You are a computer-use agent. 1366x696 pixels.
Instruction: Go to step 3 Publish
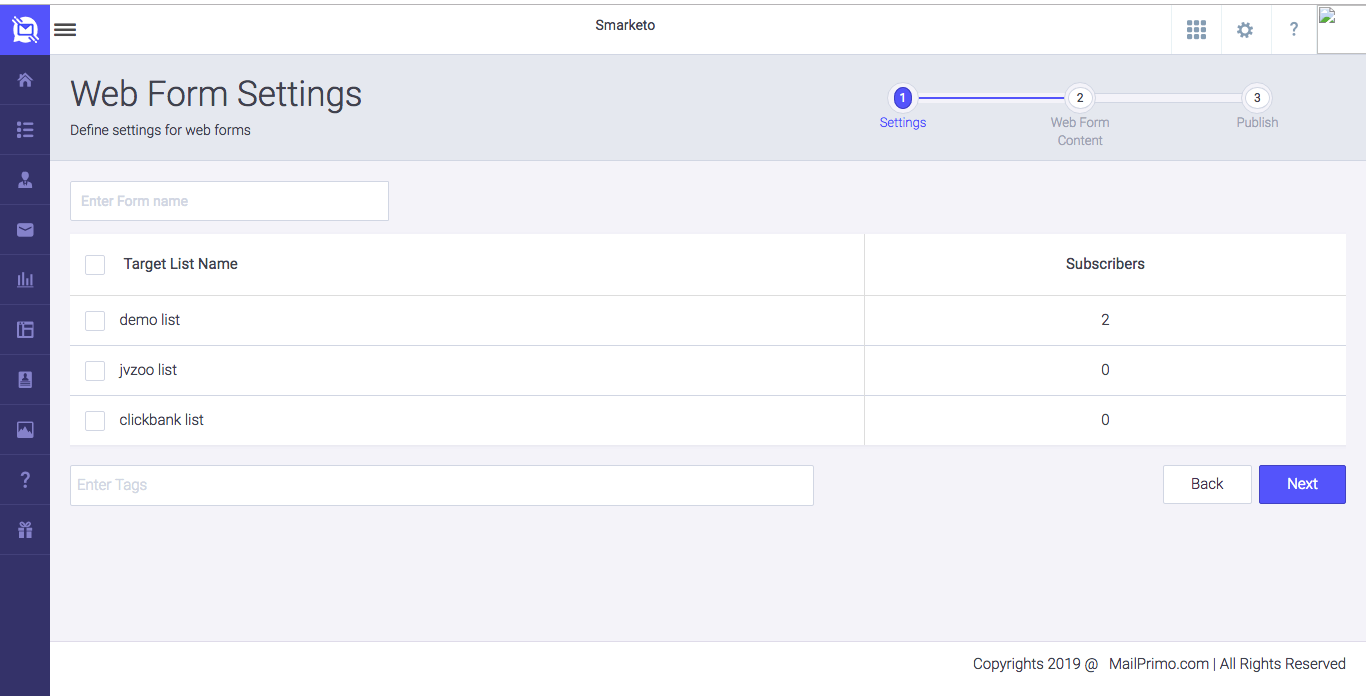(1257, 98)
